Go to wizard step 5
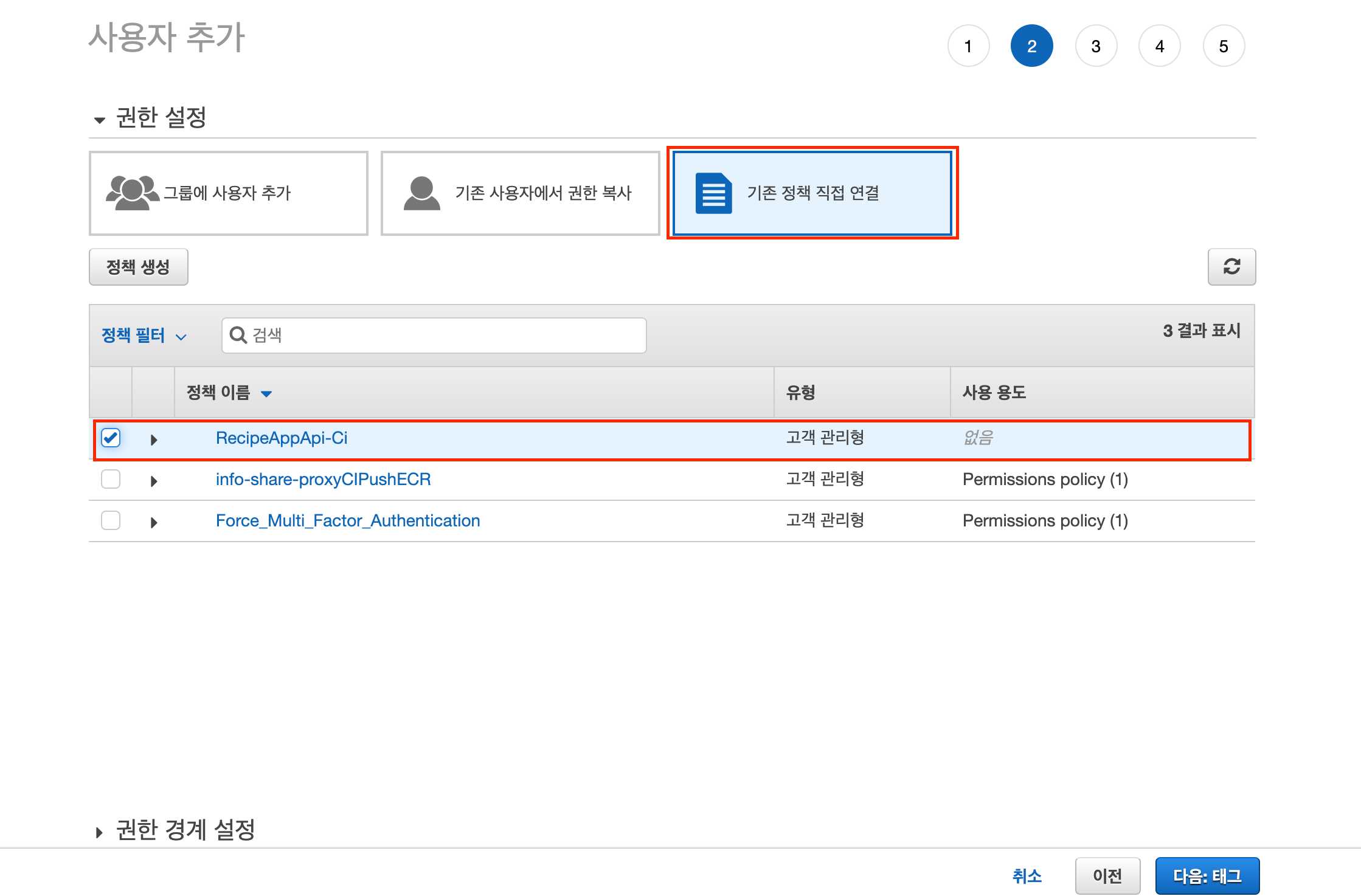 [1224, 46]
